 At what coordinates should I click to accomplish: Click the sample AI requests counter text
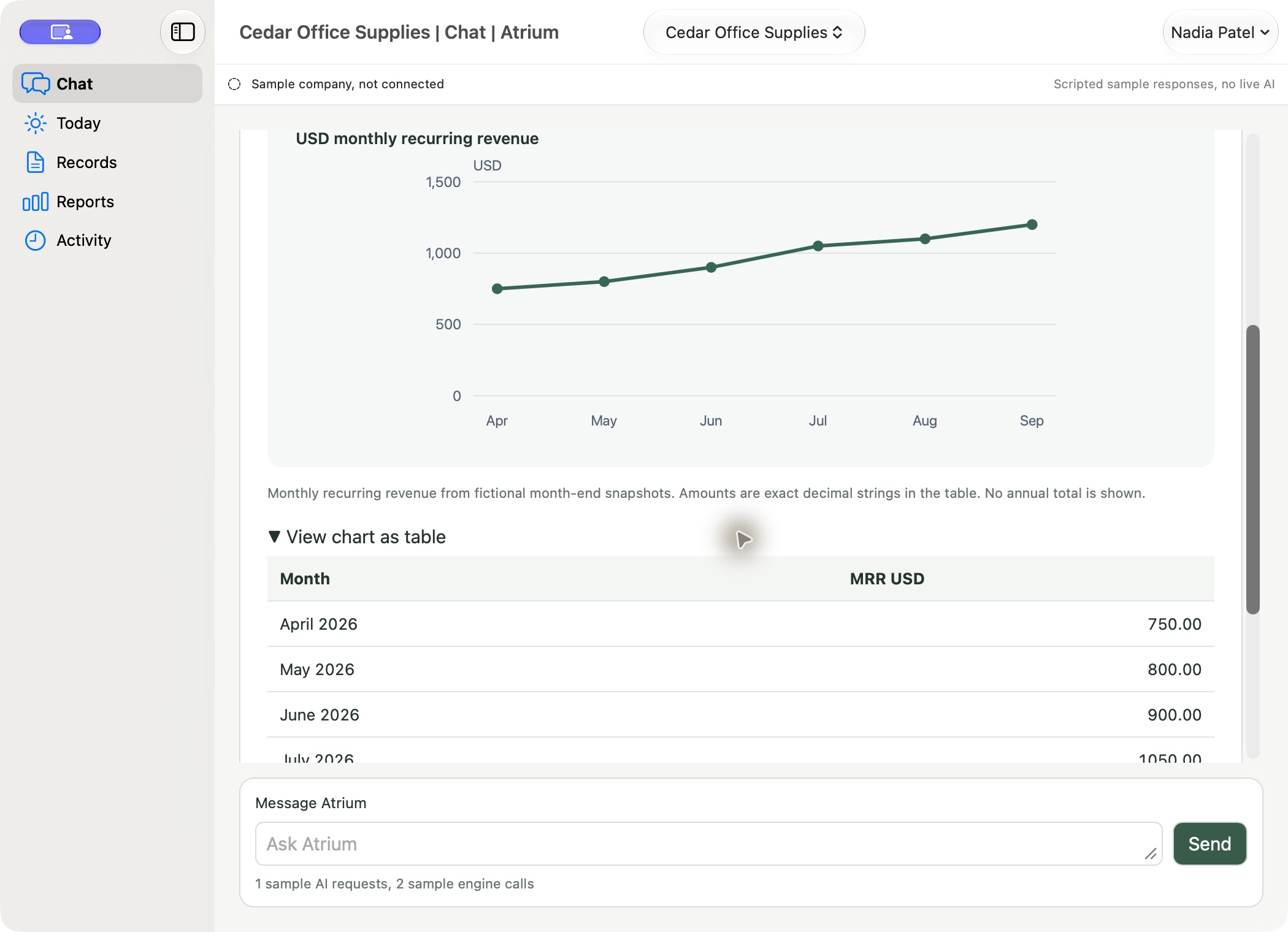click(394, 884)
